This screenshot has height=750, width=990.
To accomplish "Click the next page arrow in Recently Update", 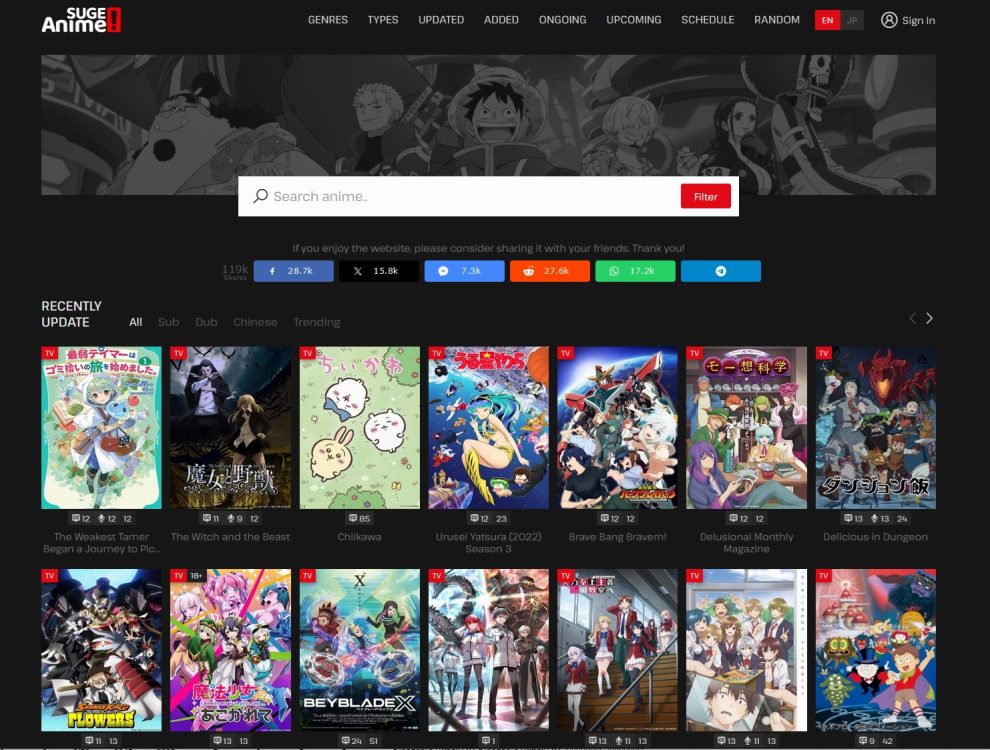I will pyautogui.click(x=929, y=318).
